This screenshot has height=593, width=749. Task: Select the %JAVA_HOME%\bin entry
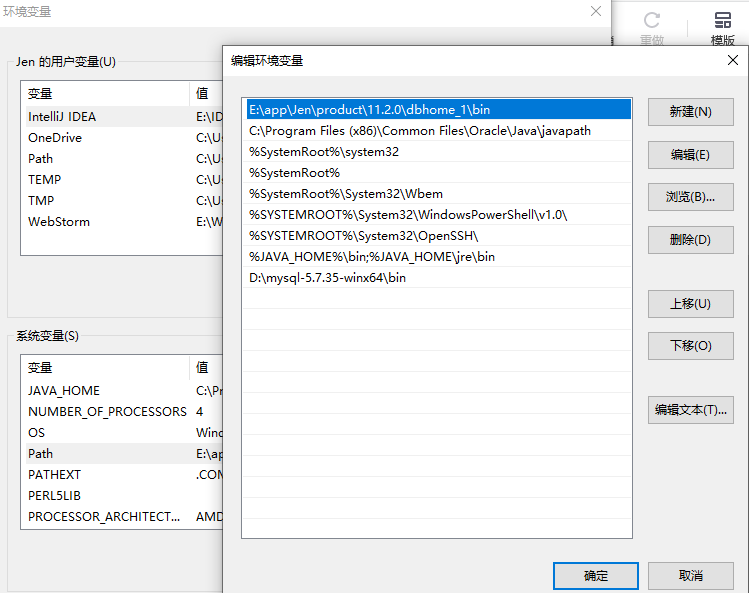[x=439, y=257]
